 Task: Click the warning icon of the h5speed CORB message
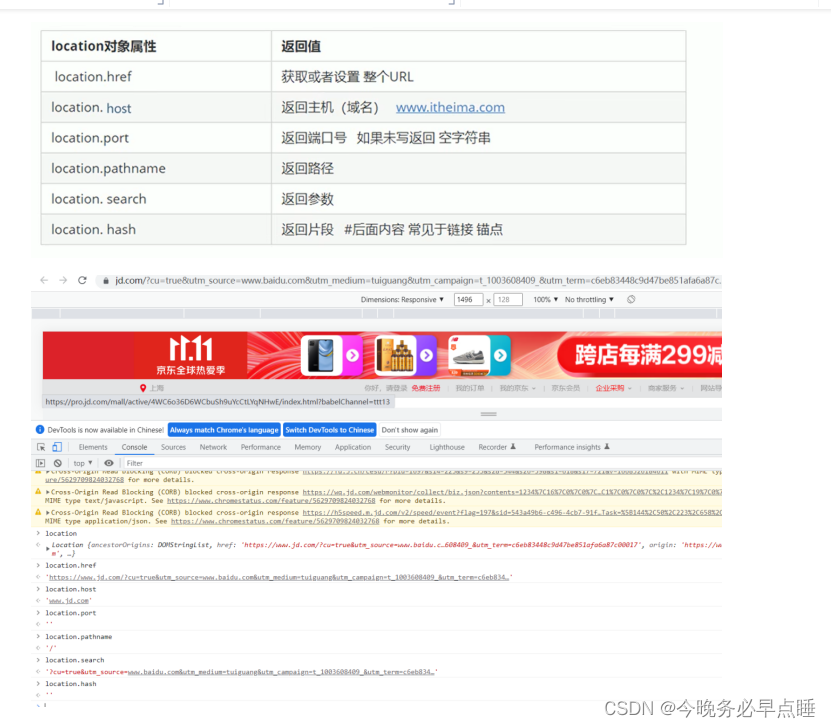(38, 512)
